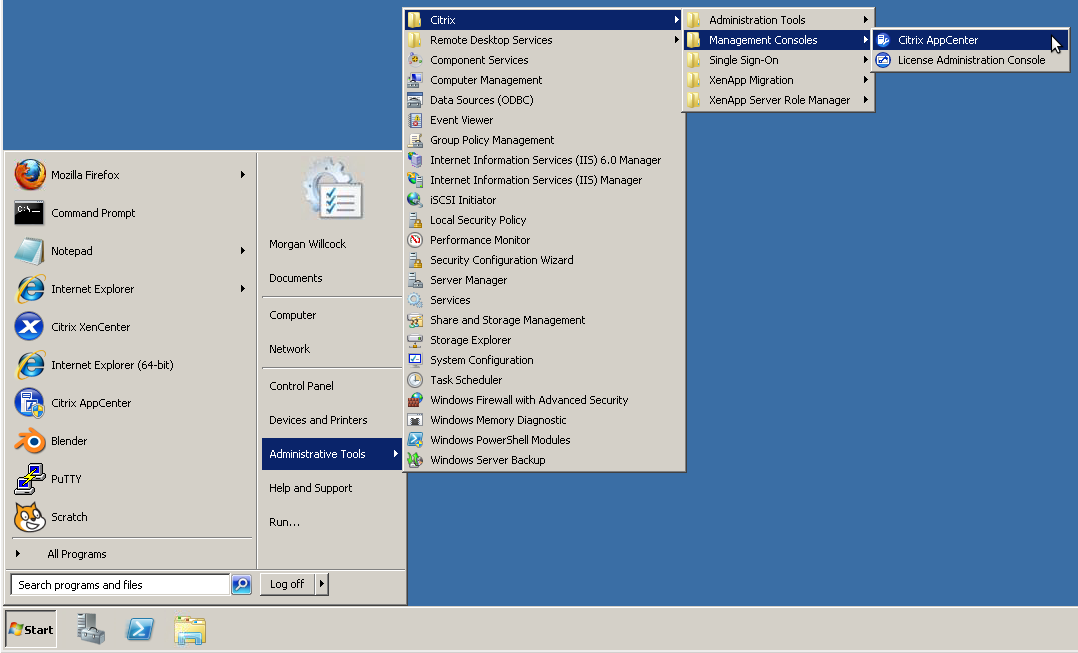Click the Windows PowerShell Modules icon

point(415,440)
